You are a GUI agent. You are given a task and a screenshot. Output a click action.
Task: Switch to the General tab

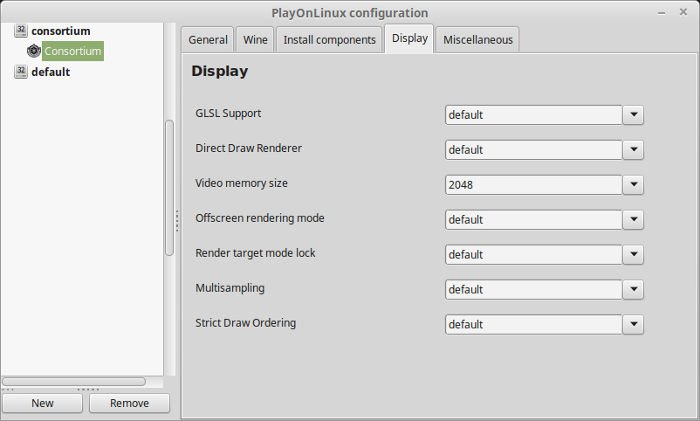208,40
